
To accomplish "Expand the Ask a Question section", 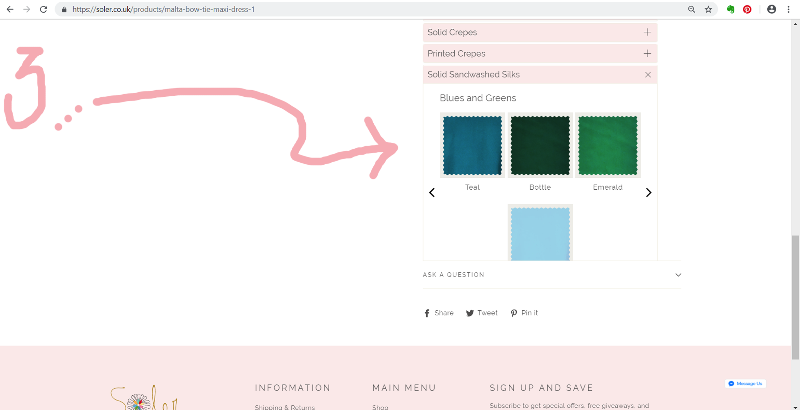I will 552,275.
